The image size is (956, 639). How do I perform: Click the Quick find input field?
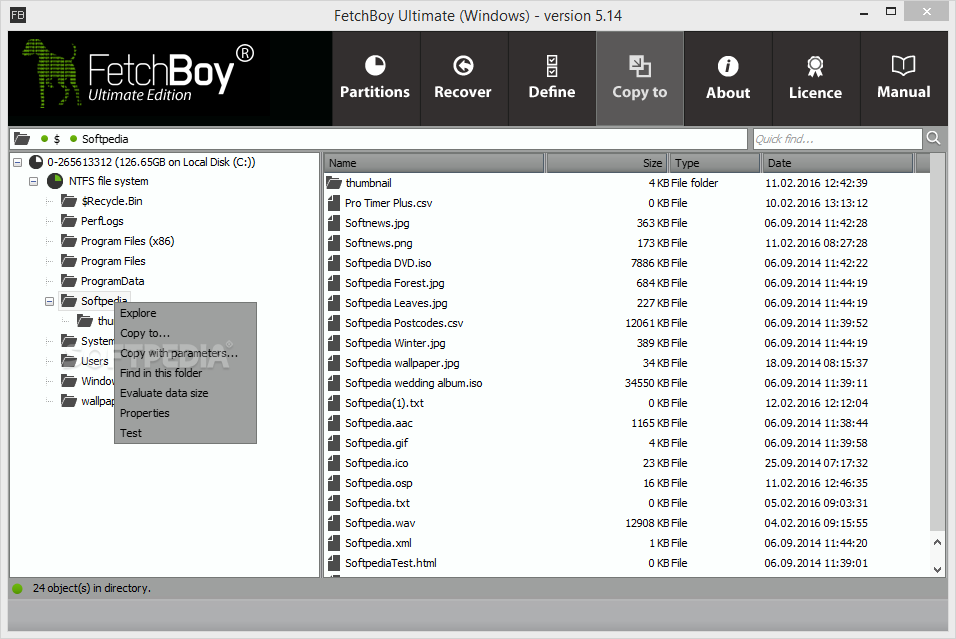(837, 139)
